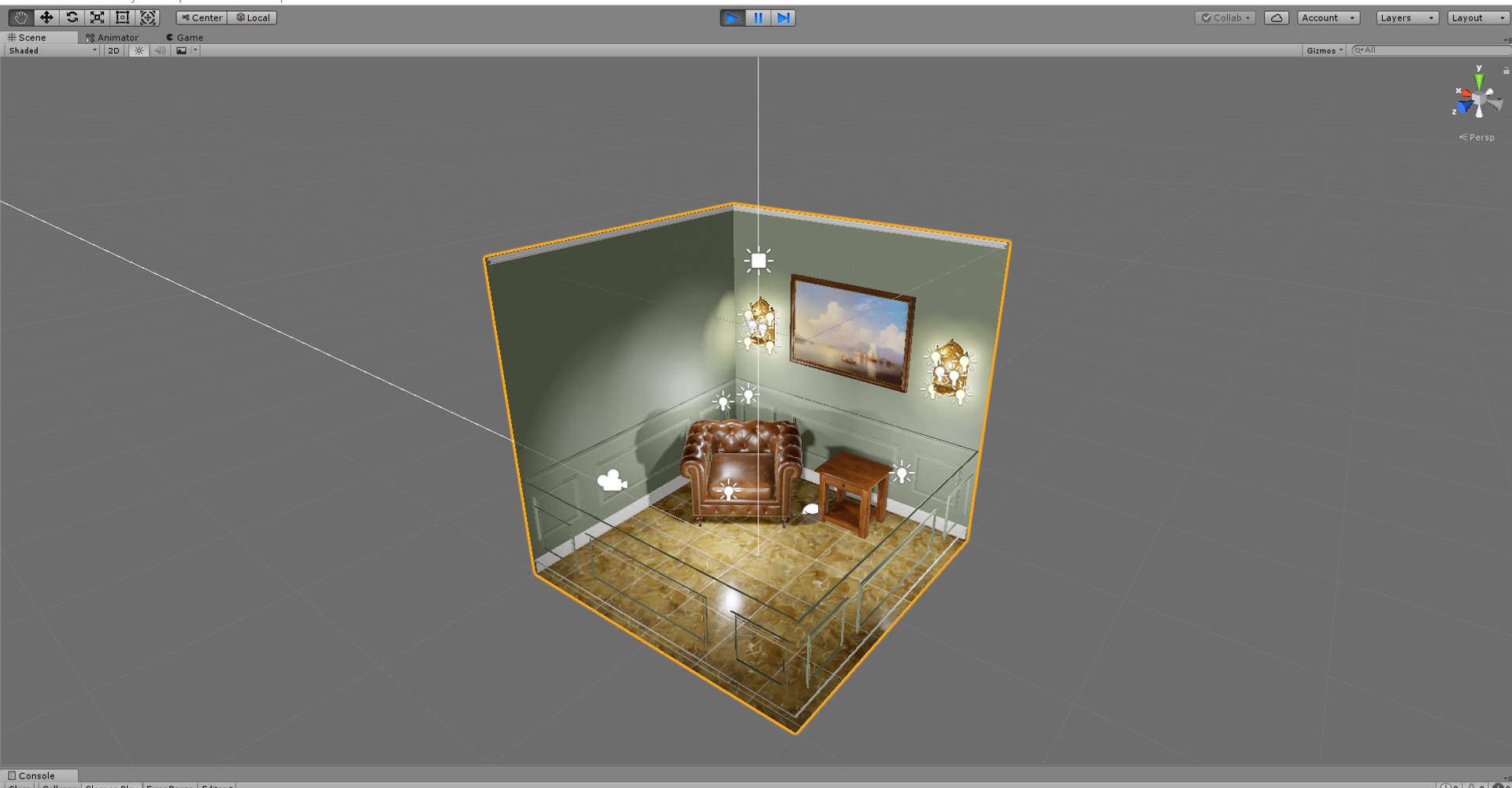Toggle Local handle rotation button
The image size is (1512, 788).
pos(253,17)
